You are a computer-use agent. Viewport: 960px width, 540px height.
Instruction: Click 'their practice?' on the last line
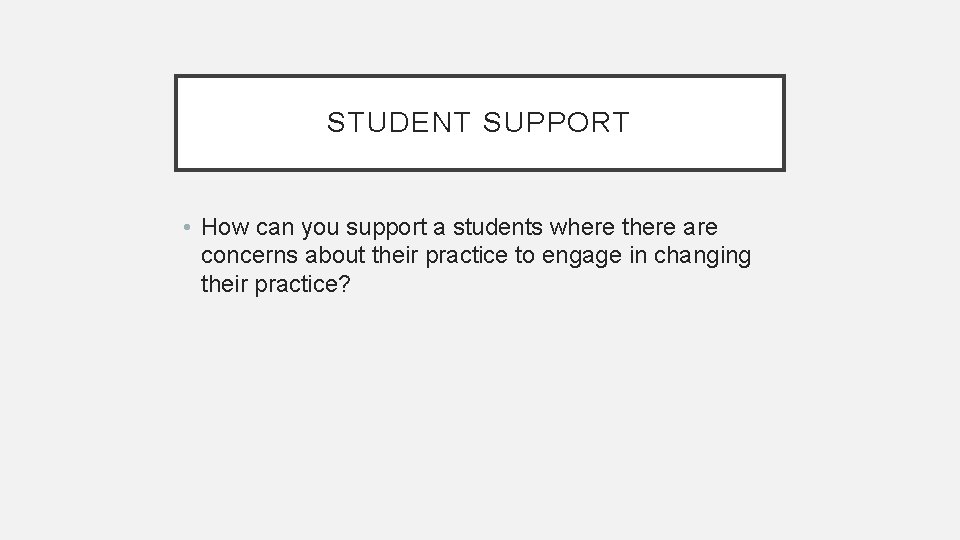click(276, 283)
